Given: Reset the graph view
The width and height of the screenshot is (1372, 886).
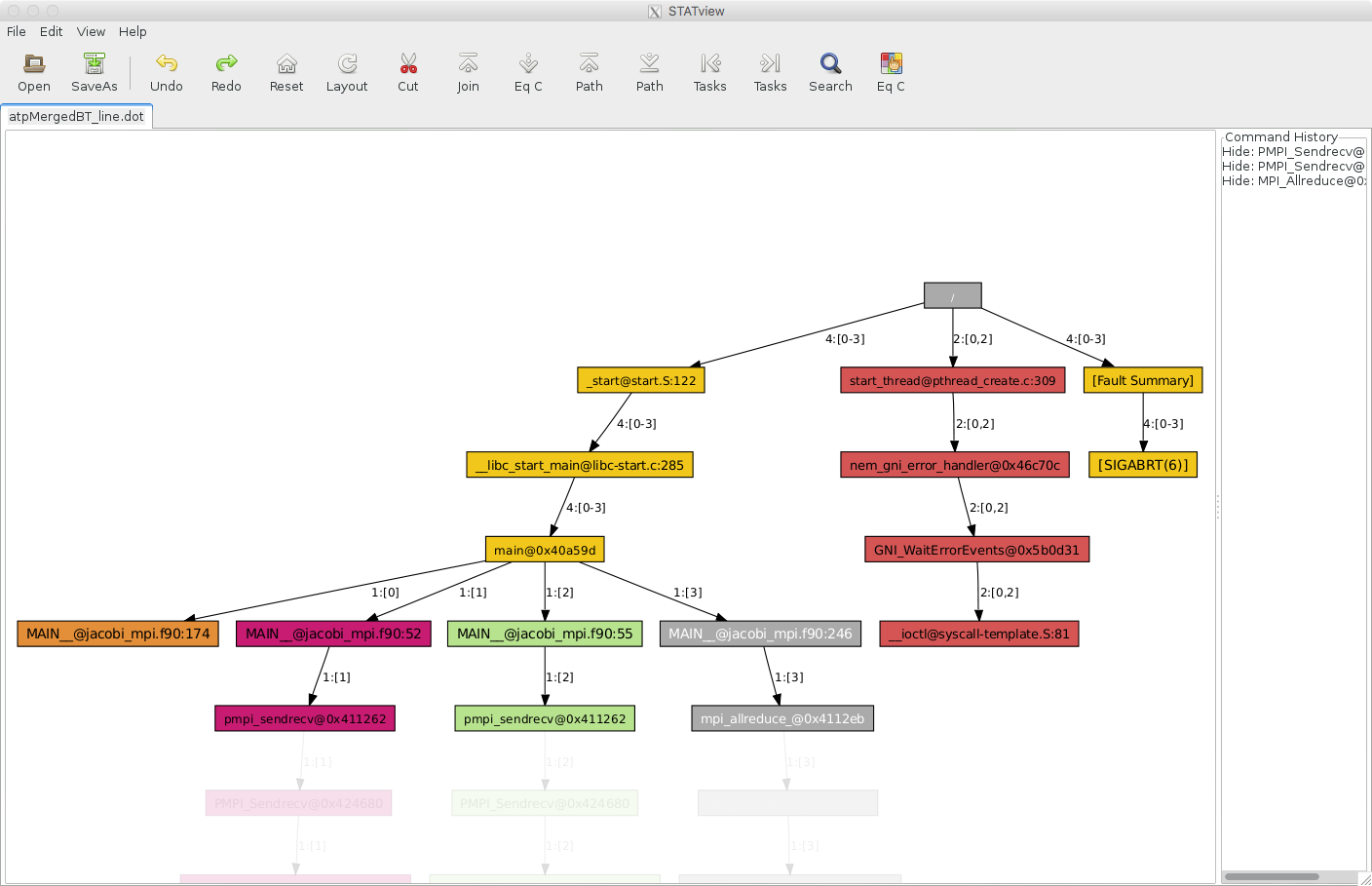Looking at the screenshot, I should 286,71.
